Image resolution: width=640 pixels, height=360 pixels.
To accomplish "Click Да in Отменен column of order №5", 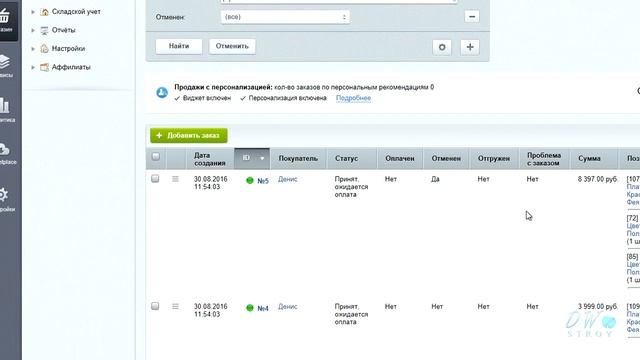I will (435, 179).
